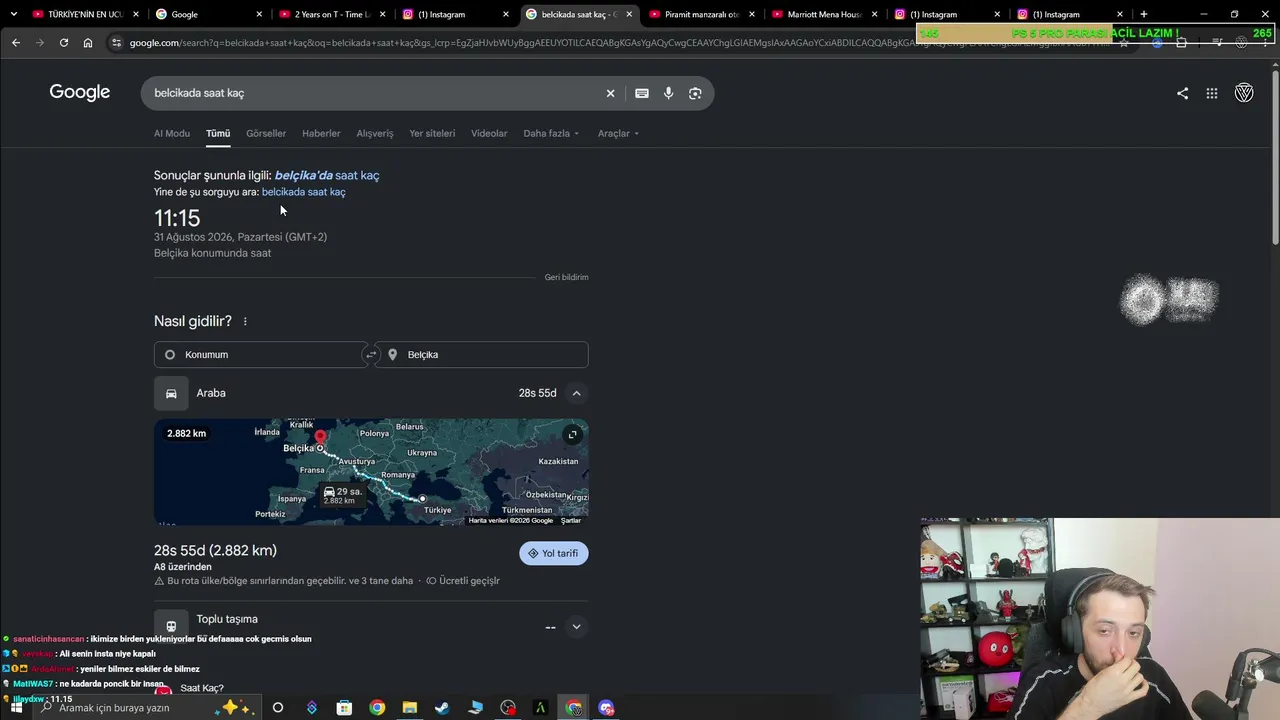Start a voice search with the microphone

tap(668, 93)
